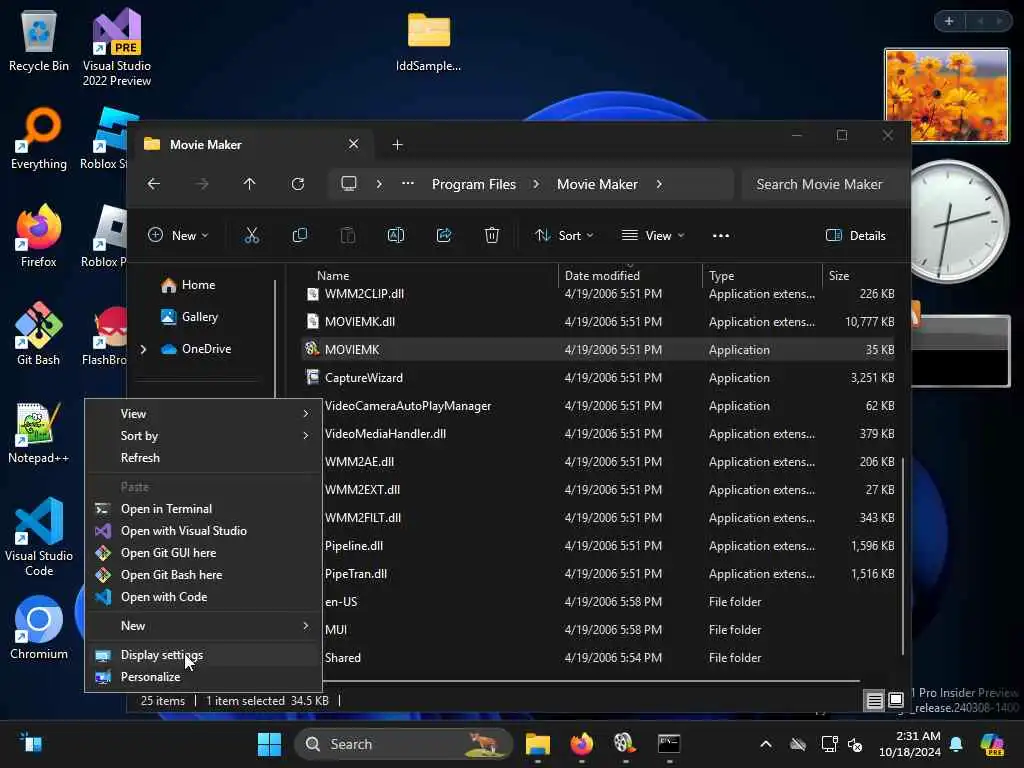The image size is (1024, 768).
Task: Close the Movie Maker tab
Action: tap(353, 144)
